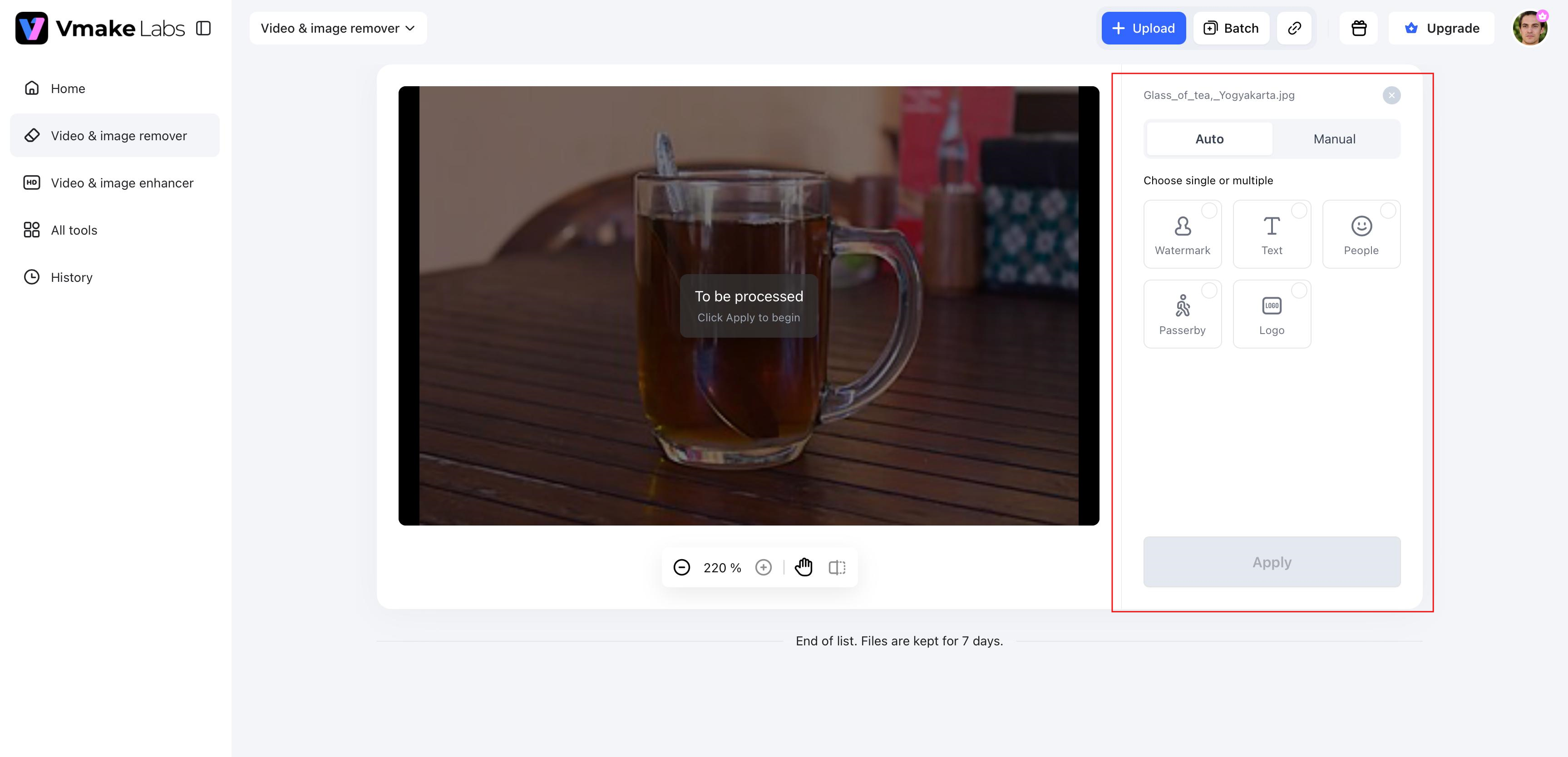This screenshot has width=1568, height=757.
Task: Click the Logo badge icon
Action: tap(1272, 305)
